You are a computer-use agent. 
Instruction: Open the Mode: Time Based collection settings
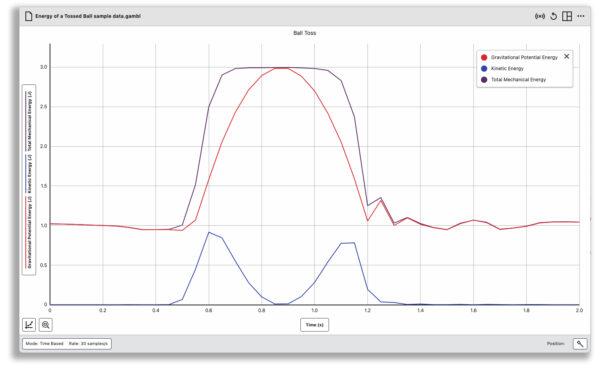click(67, 344)
